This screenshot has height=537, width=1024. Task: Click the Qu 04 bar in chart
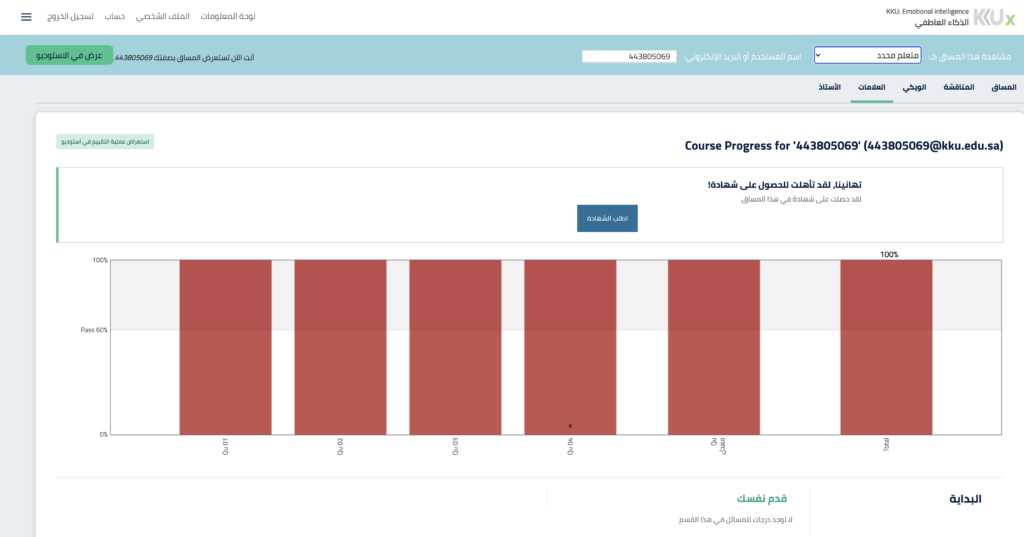click(x=570, y=347)
